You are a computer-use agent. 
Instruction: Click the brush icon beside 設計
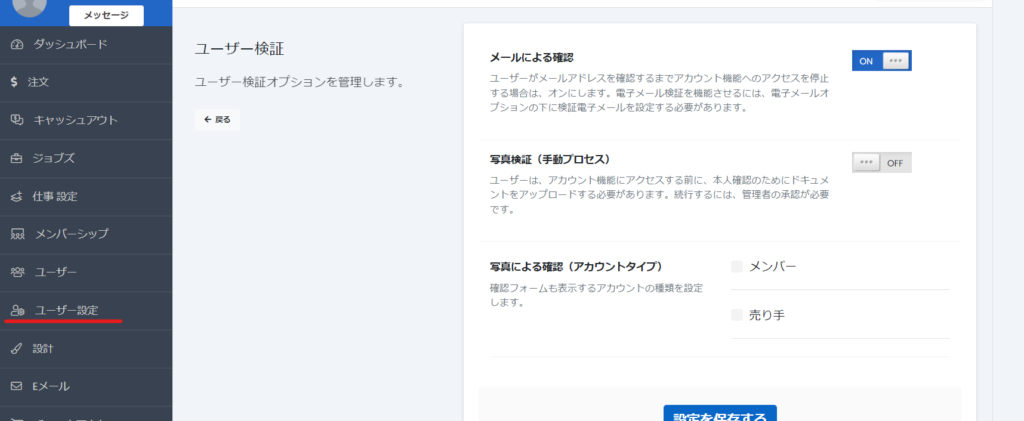click(16, 348)
